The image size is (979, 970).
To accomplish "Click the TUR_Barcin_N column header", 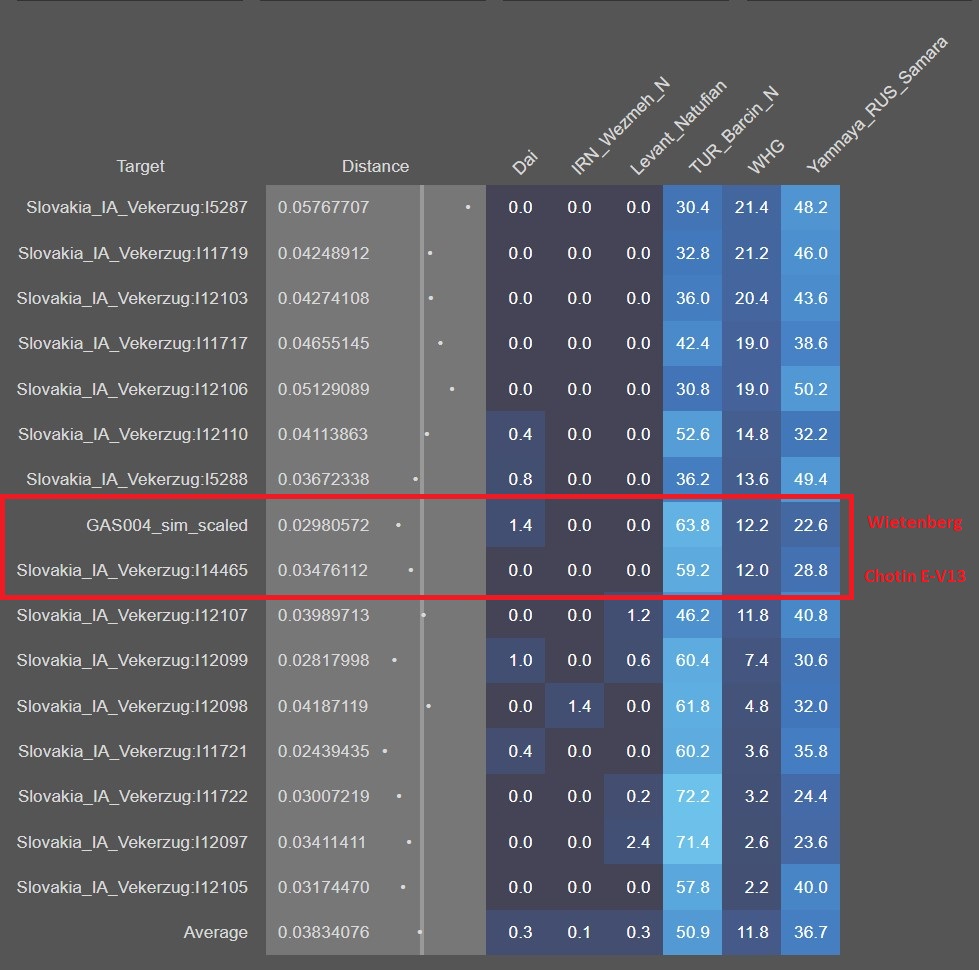I will click(733, 130).
